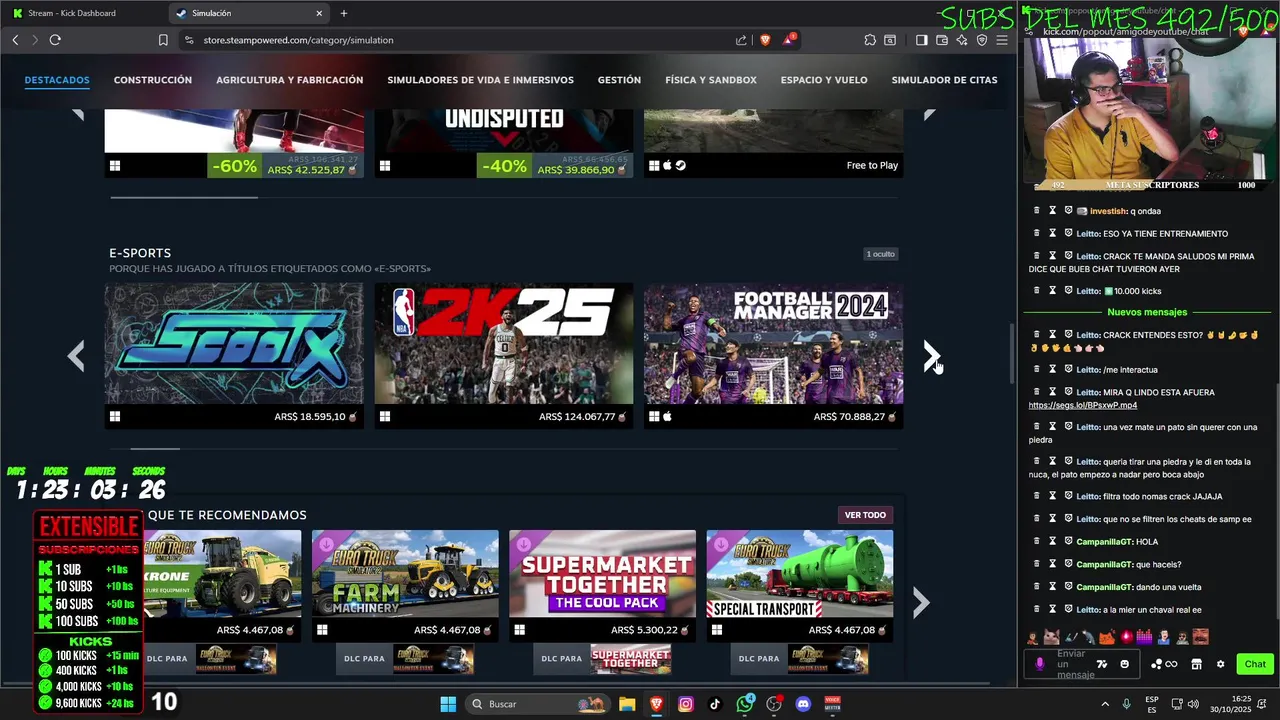Click the top carousel right arrow

(930, 114)
